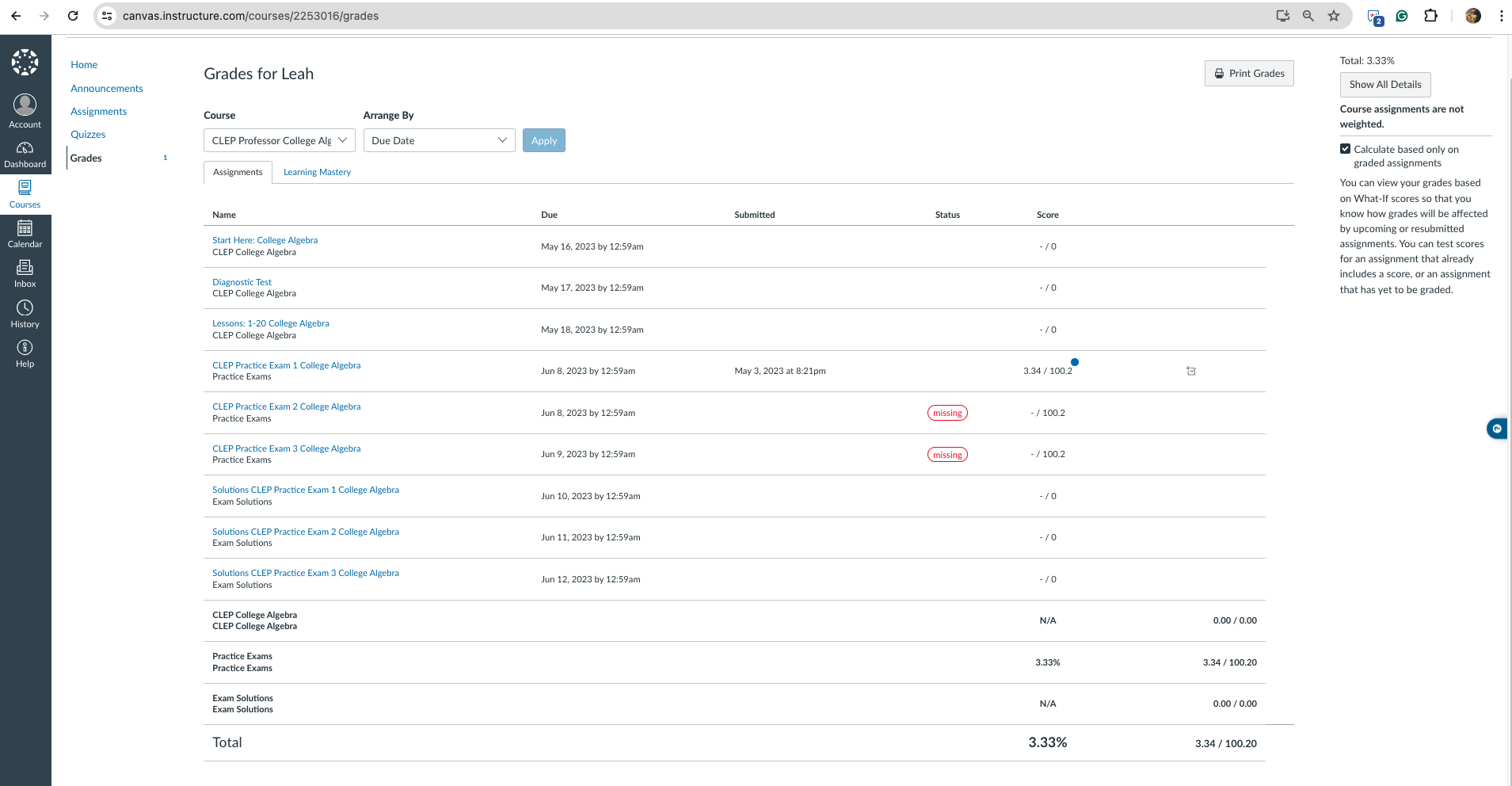The width and height of the screenshot is (1512, 786).
Task: Open the Diagnostic Test assignment link
Action: (242, 282)
